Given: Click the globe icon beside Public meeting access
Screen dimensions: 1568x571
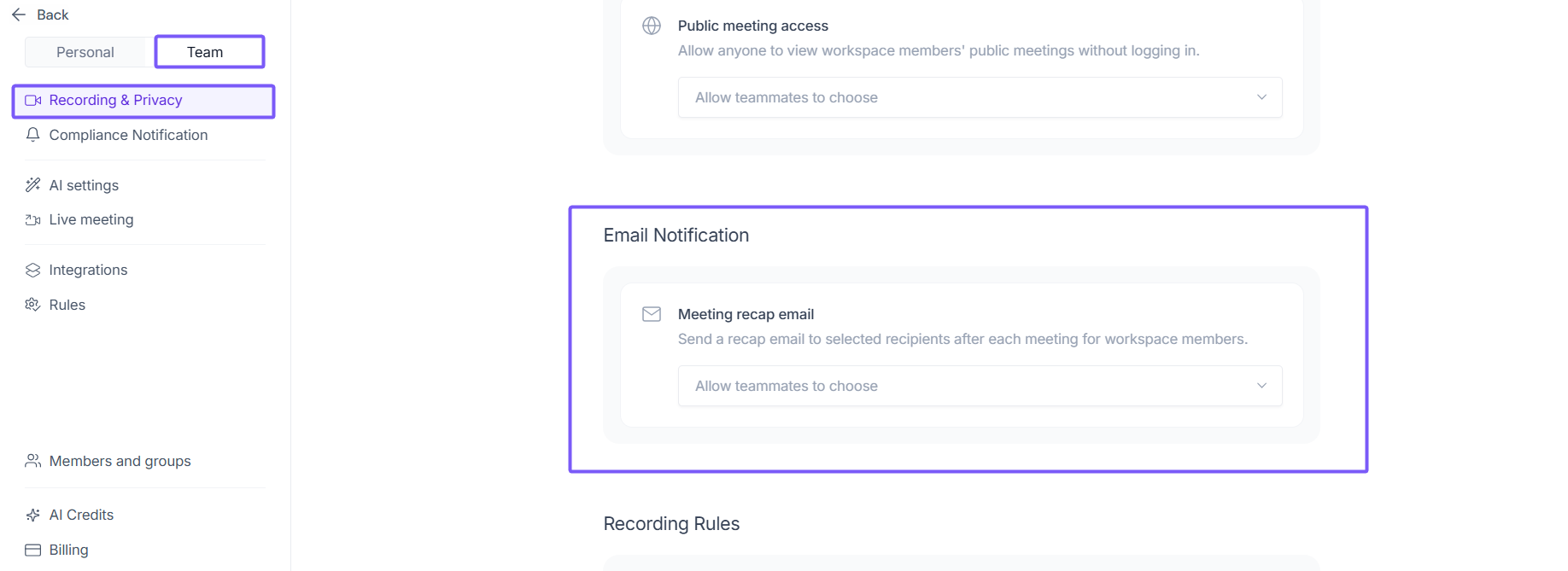Looking at the screenshot, I should click(x=652, y=26).
